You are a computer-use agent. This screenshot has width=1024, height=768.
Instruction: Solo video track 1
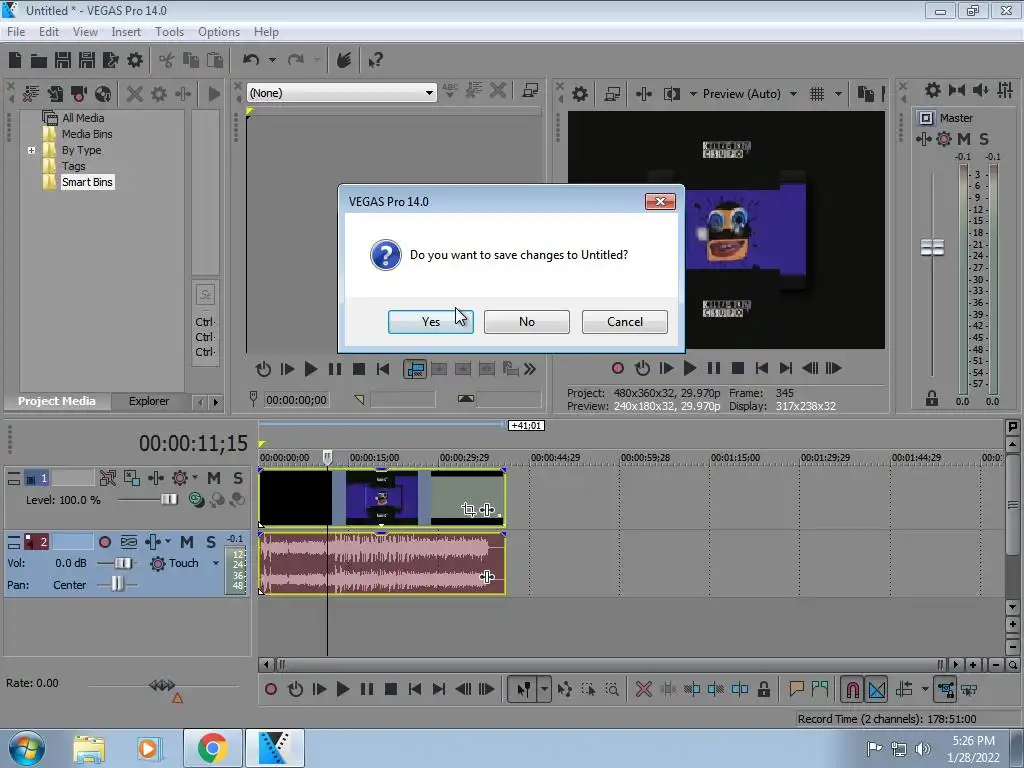238,478
